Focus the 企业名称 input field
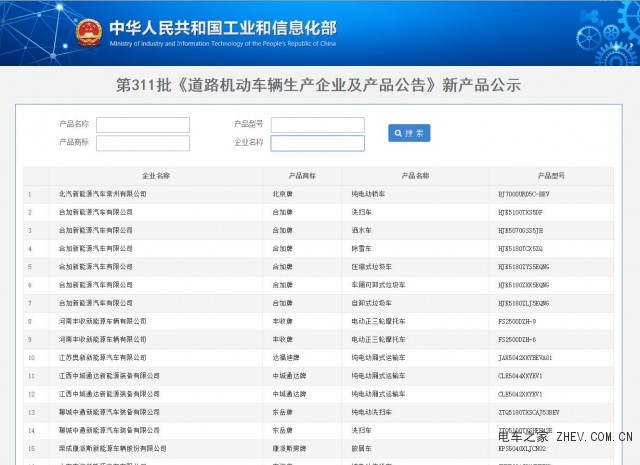The height and width of the screenshot is (465, 640). pyautogui.click(x=318, y=143)
